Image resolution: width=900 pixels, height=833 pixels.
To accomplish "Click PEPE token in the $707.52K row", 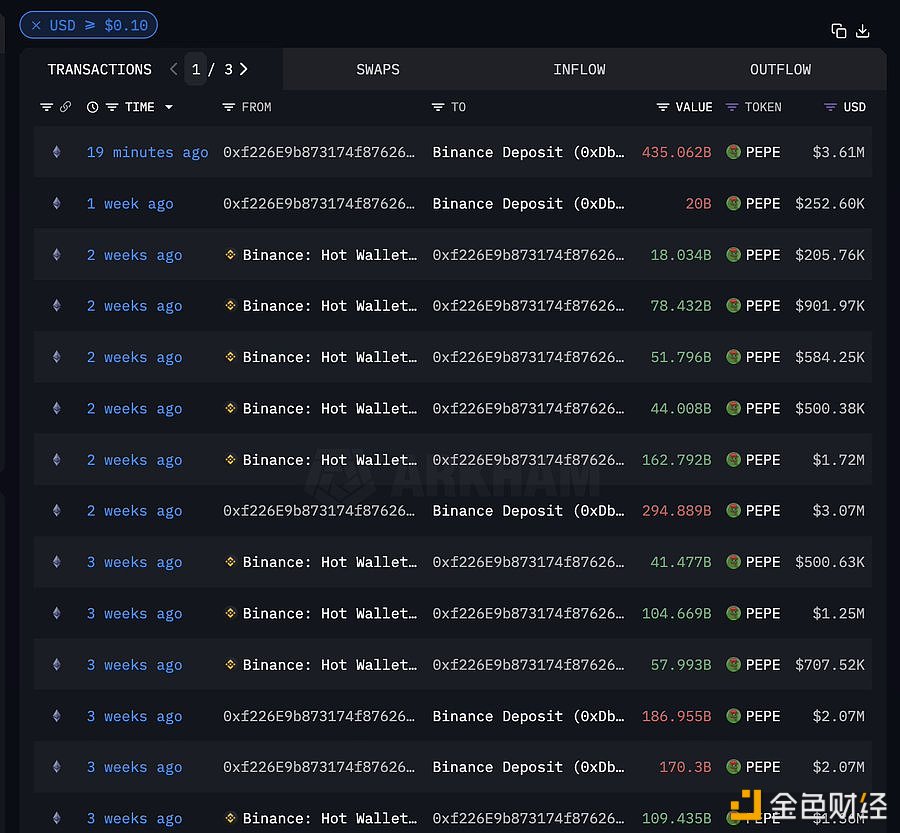I will pyautogui.click(x=753, y=665).
